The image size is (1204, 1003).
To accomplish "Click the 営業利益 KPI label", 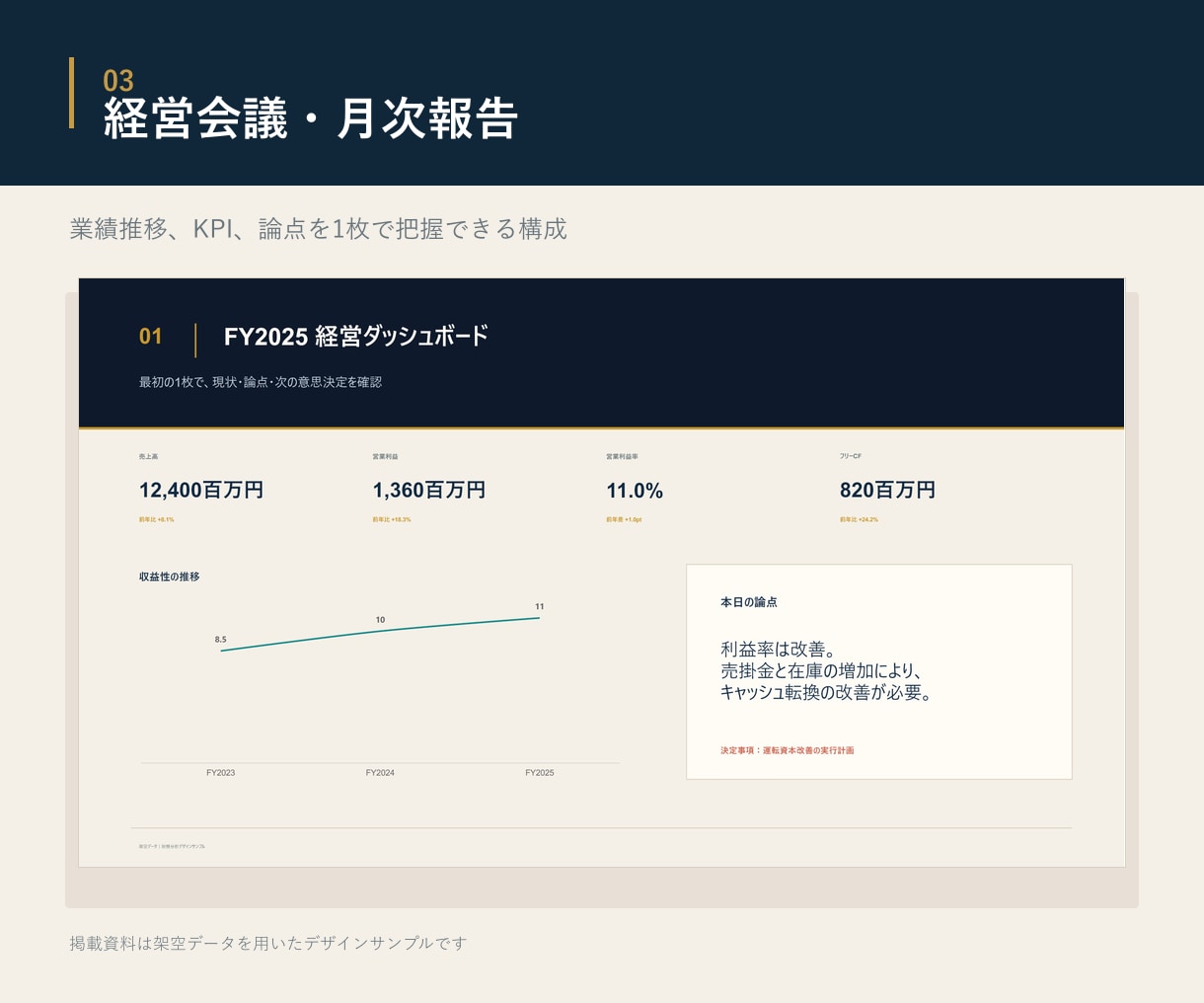I will [386, 457].
